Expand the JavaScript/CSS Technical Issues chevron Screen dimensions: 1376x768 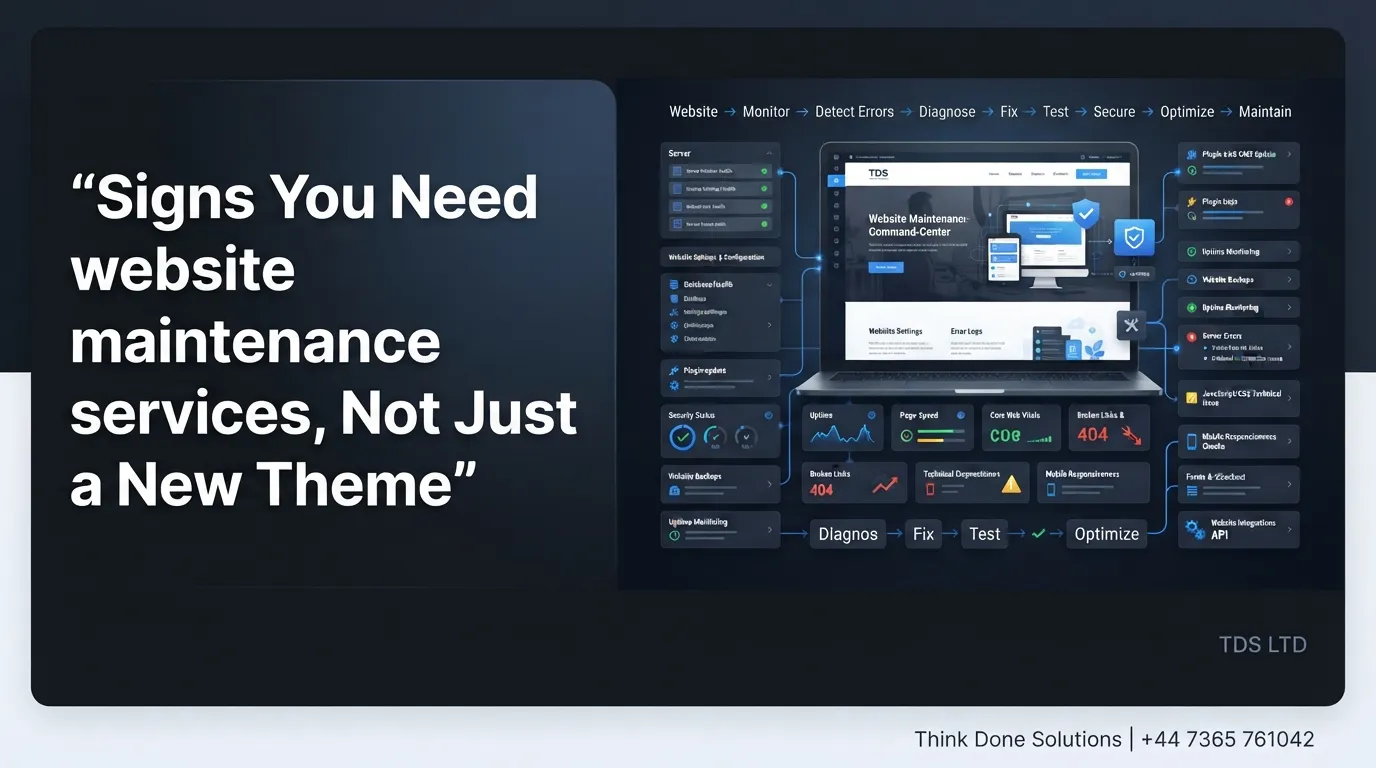tap(1289, 397)
